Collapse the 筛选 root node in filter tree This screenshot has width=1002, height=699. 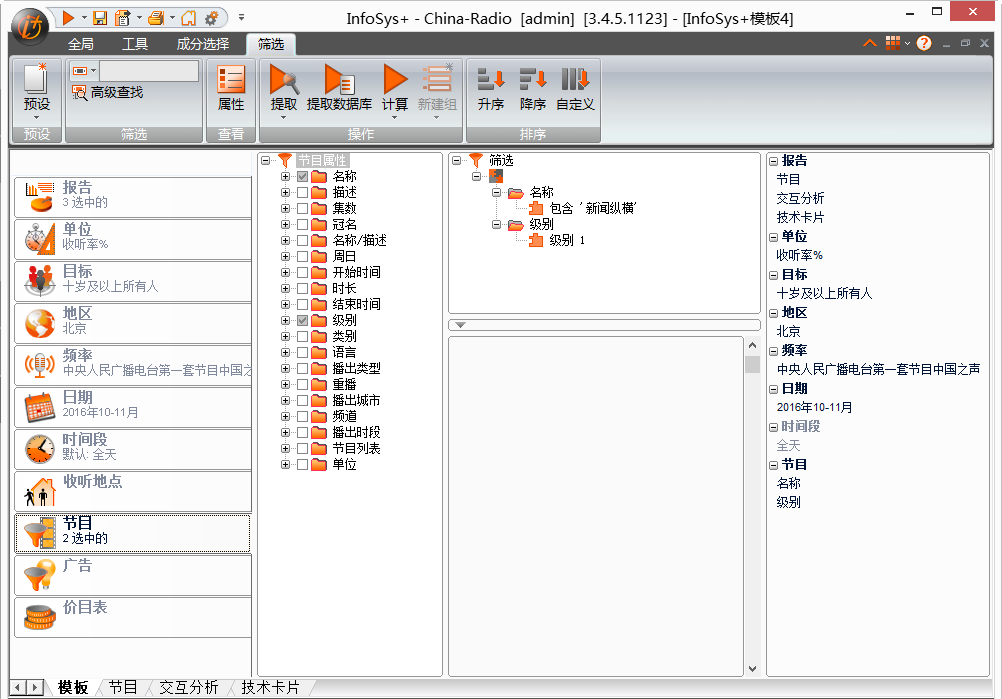click(x=456, y=160)
